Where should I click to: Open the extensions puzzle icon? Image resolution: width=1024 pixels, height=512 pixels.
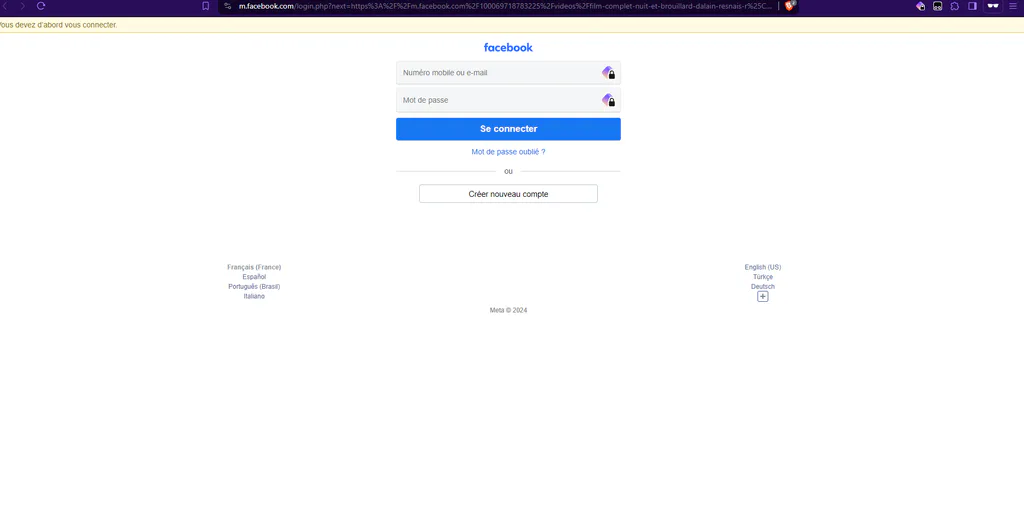(955, 6)
